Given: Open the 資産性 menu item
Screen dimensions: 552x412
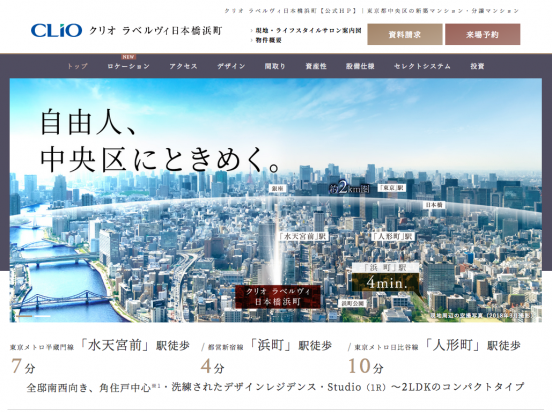Looking at the screenshot, I should tap(316, 66).
